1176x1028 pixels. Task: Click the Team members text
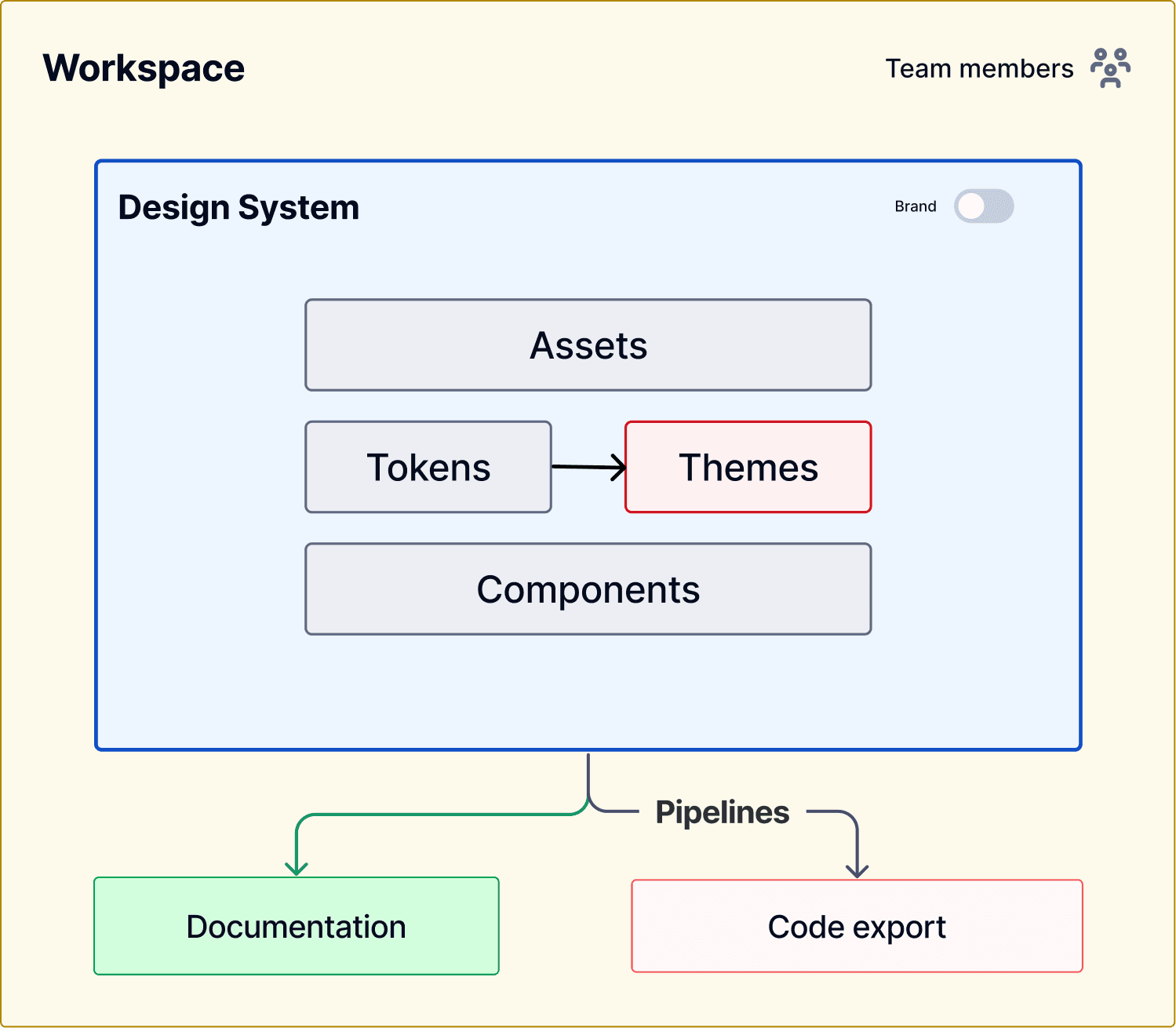point(979,68)
